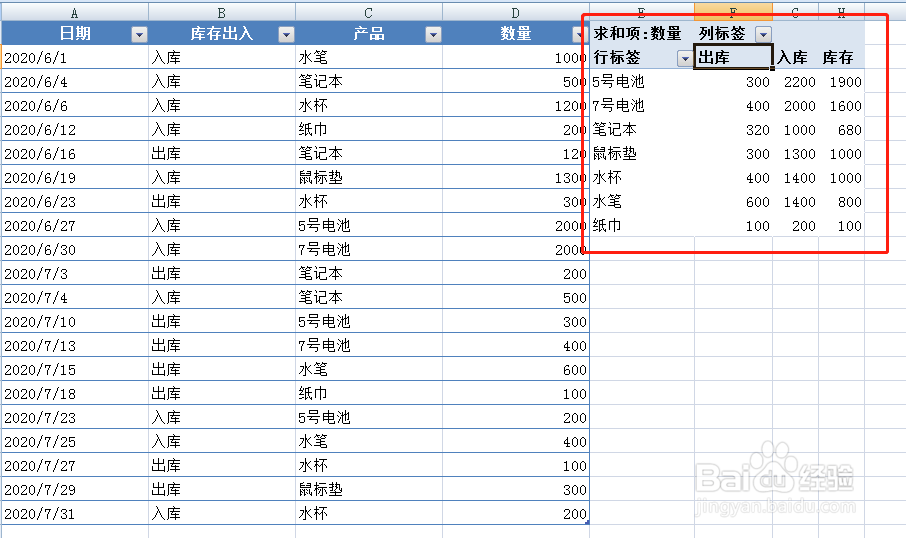Click date cell 2020/7/10
The height and width of the screenshot is (538, 906).
[75, 321]
